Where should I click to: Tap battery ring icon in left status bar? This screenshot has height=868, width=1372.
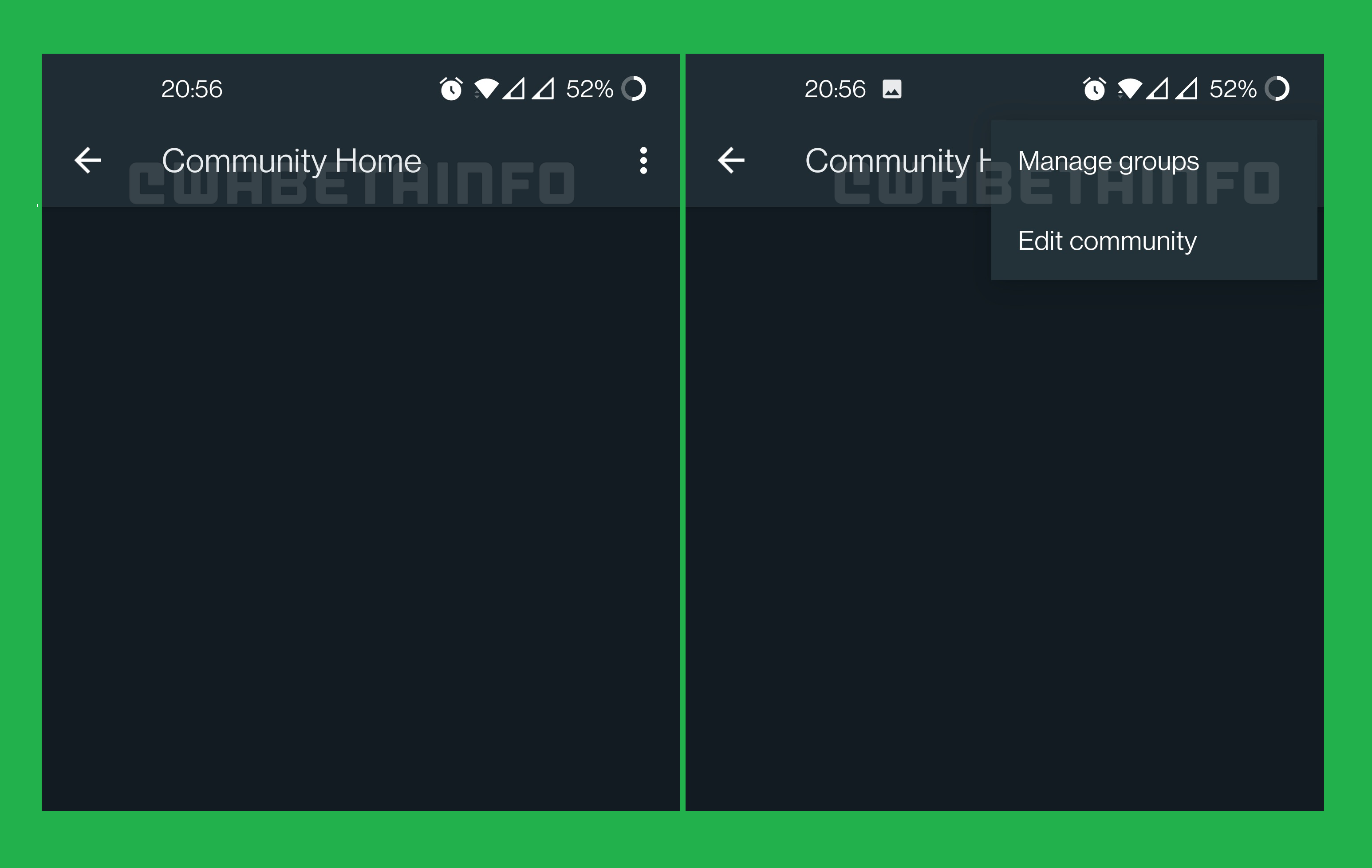click(x=634, y=89)
